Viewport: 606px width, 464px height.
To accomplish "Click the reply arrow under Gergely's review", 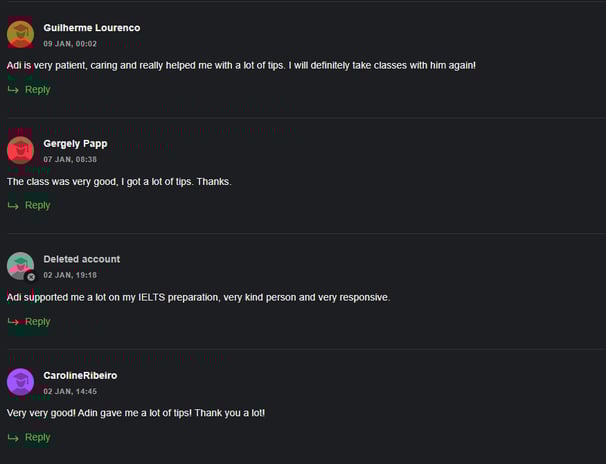I will click(x=13, y=206).
